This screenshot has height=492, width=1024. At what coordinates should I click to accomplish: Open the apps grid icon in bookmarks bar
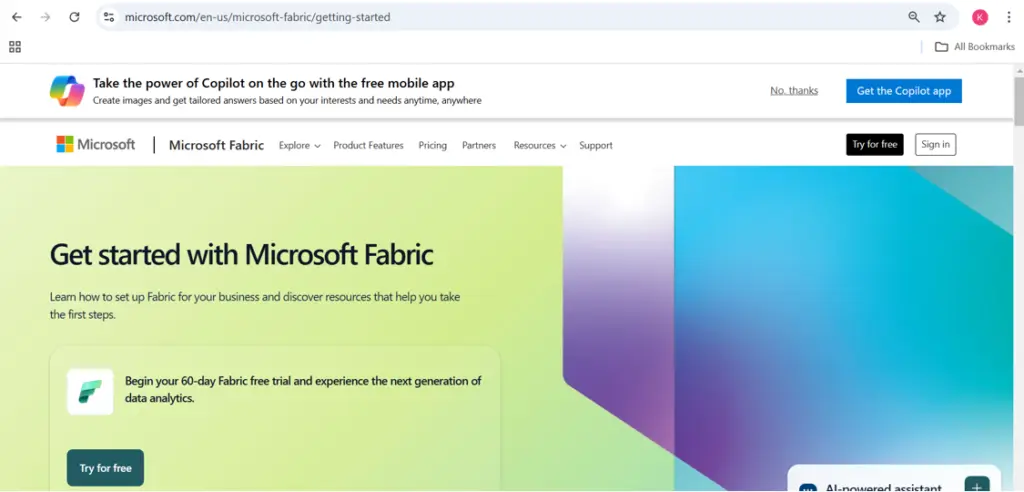point(15,46)
